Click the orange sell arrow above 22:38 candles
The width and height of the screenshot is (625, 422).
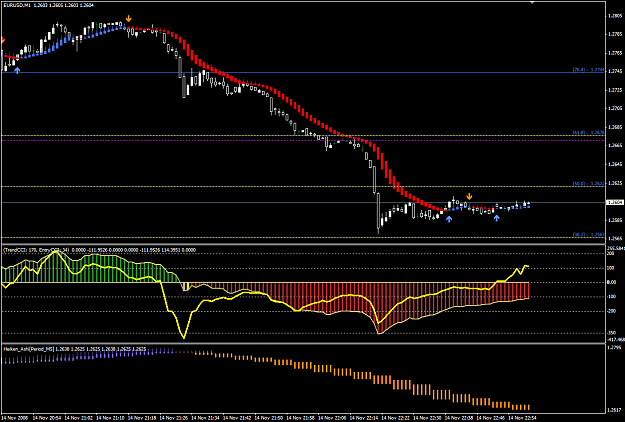point(470,196)
